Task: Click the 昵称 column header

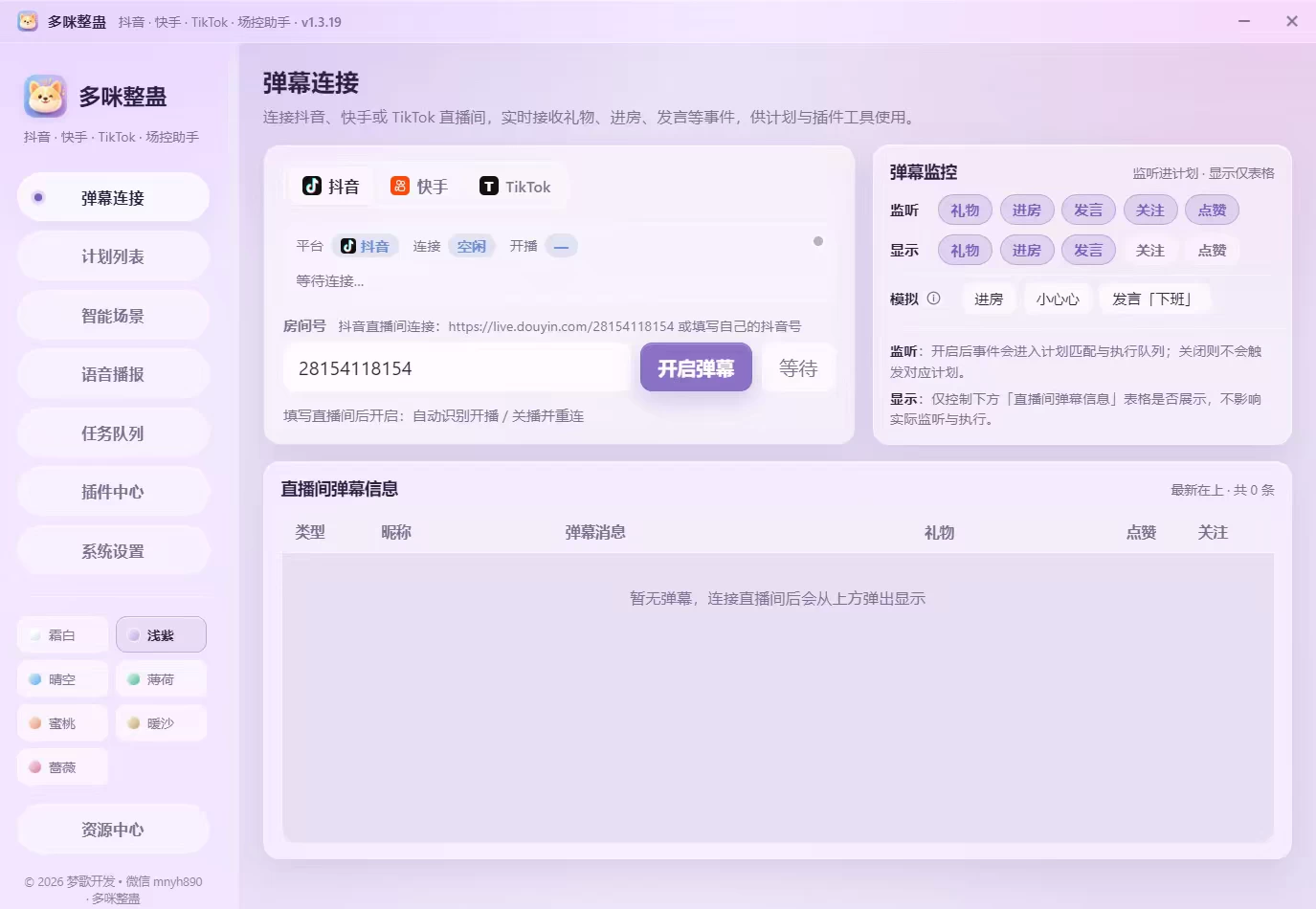Action: click(396, 532)
